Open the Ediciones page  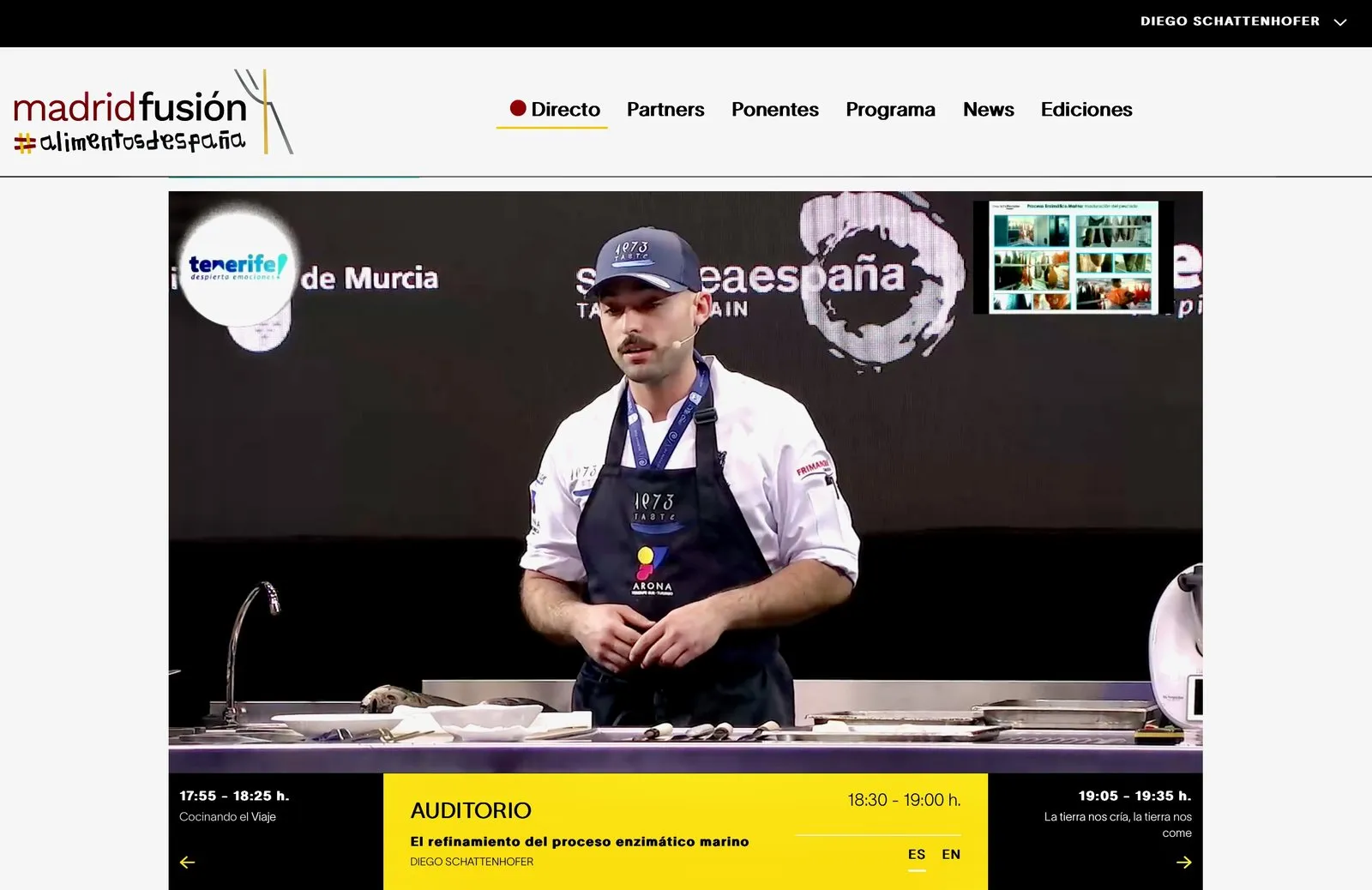pyautogui.click(x=1086, y=109)
